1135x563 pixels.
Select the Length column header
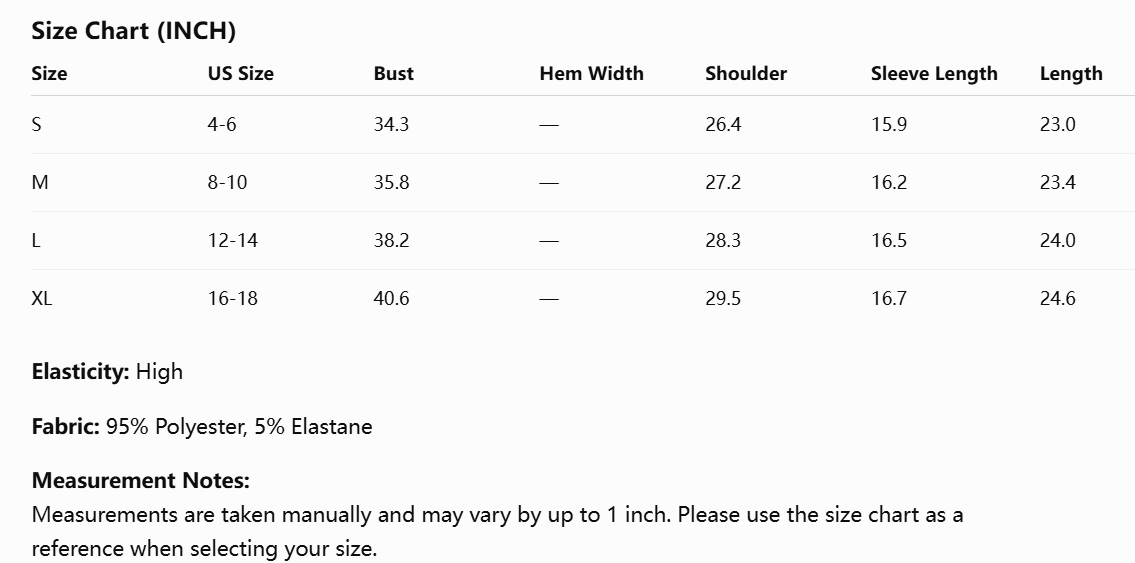click(x=1071, y=74)
